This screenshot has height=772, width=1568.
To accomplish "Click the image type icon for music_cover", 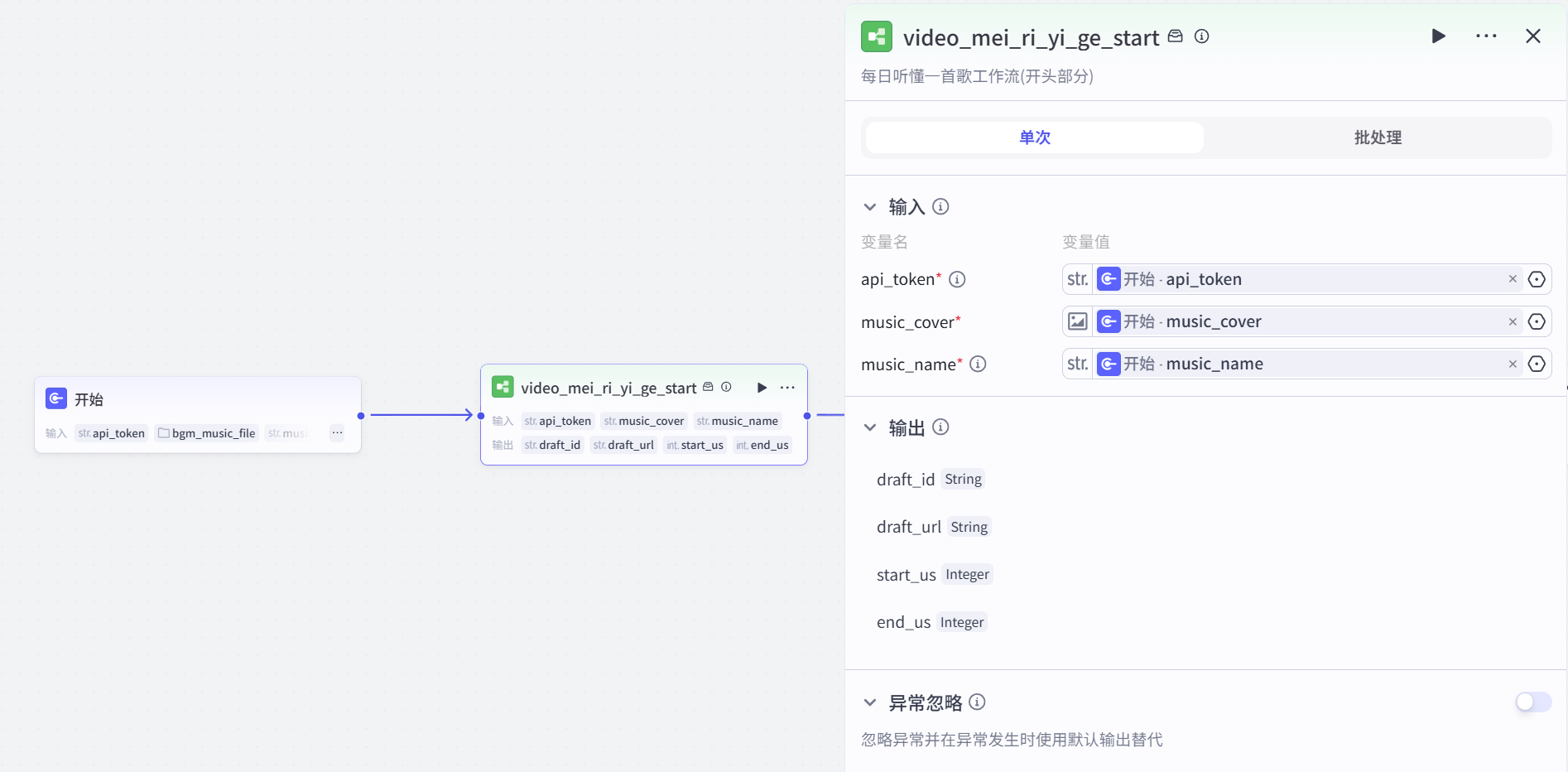I will coord(1077,321).
